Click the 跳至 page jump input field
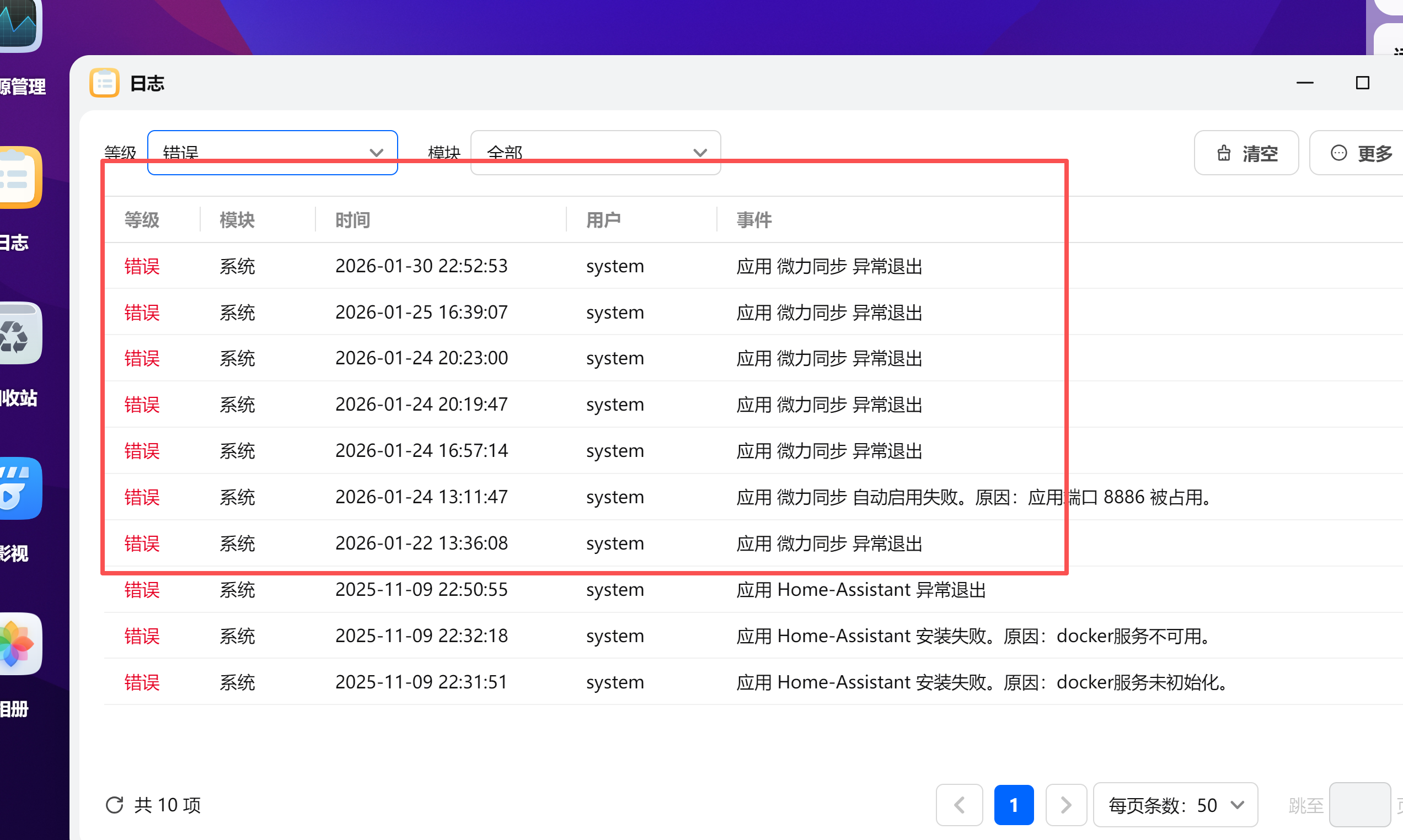This screenshot has width=1403, height=840. pyautogui.click(x=1361, y=804)
